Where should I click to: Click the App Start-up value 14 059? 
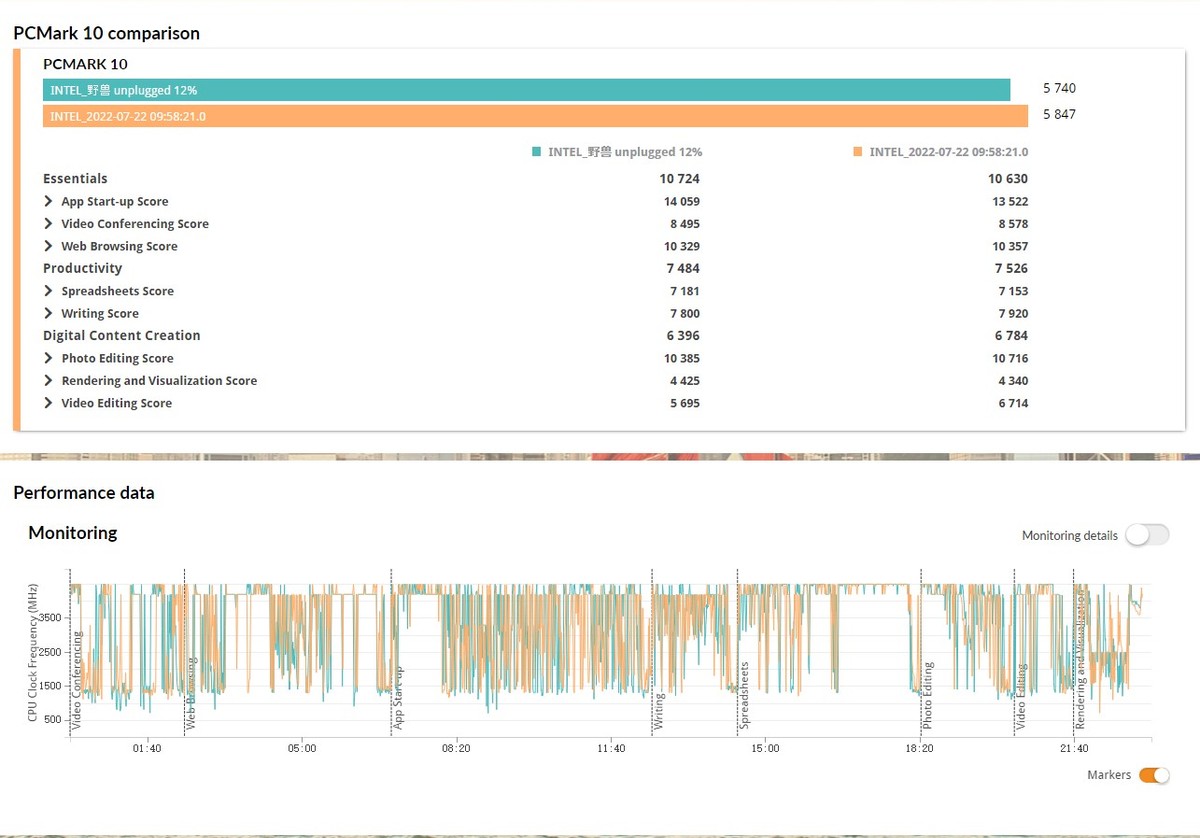pos(682,201)
